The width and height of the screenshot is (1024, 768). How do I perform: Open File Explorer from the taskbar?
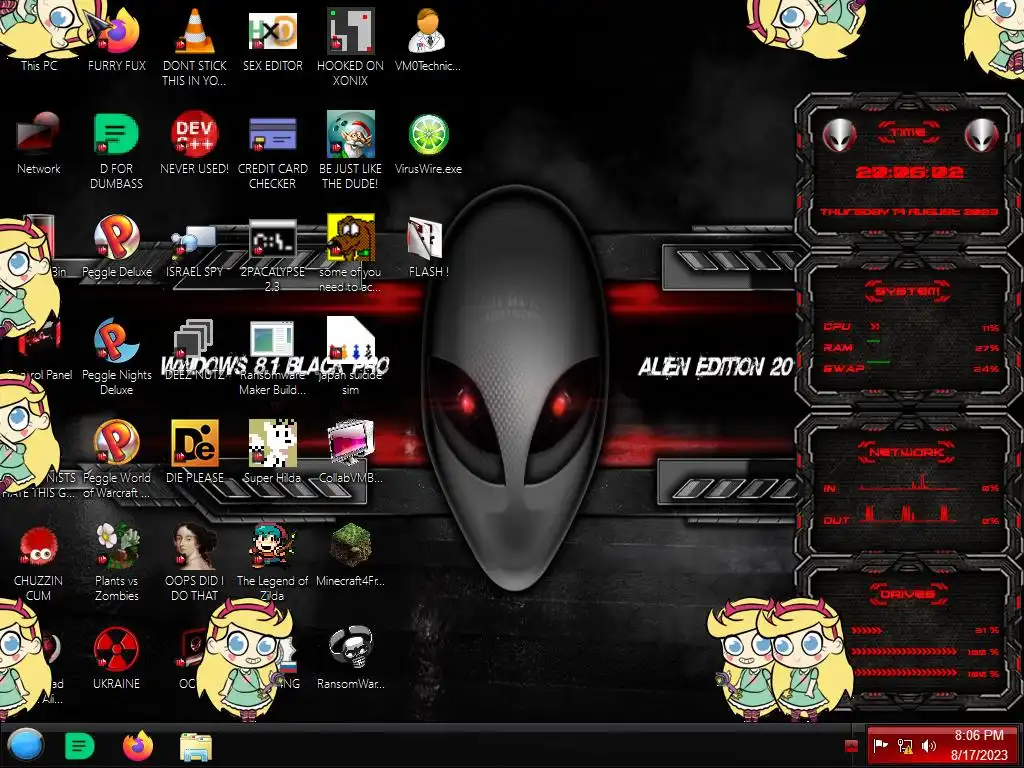[196, 747]
